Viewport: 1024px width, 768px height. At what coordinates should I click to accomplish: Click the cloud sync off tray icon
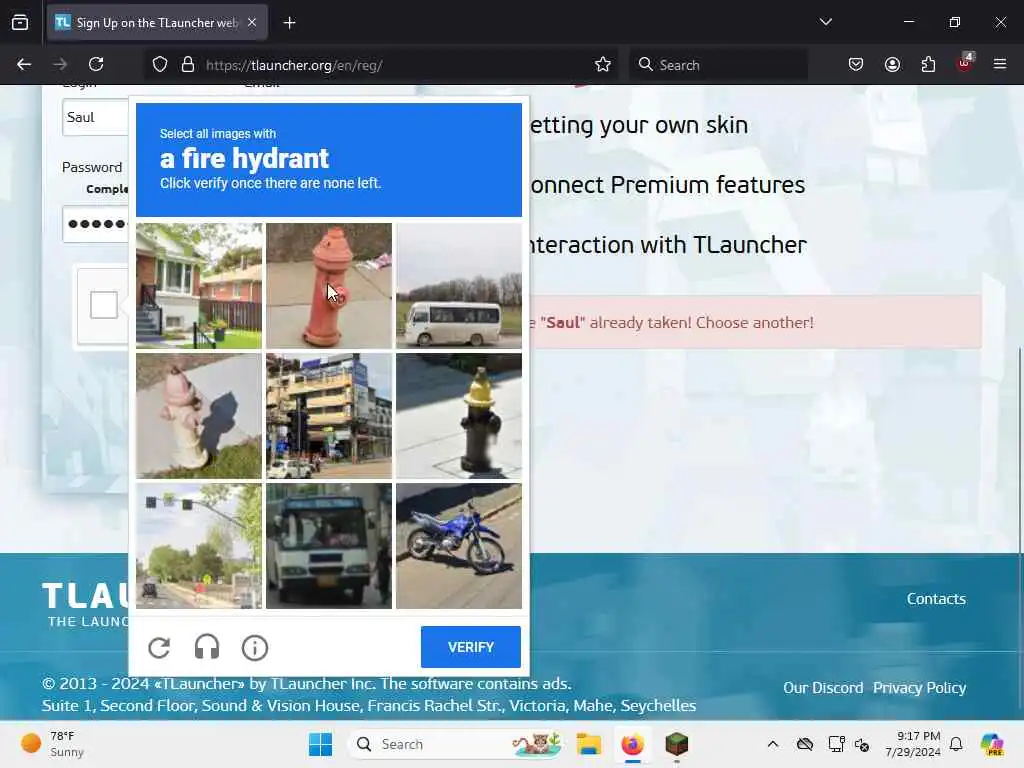click(805, 744)
